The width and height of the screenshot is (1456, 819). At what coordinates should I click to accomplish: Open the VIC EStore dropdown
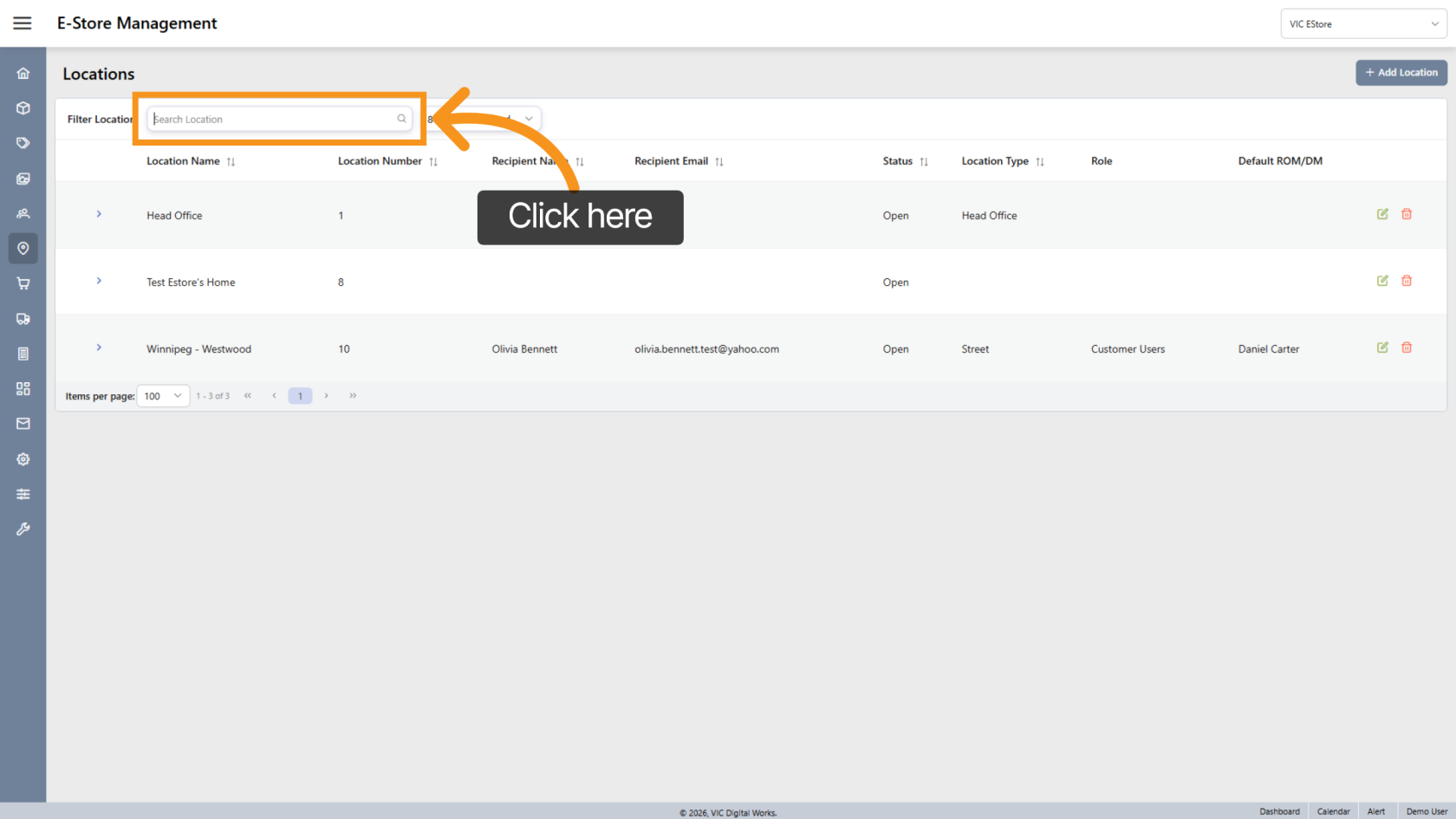[x=1363, y=24]
